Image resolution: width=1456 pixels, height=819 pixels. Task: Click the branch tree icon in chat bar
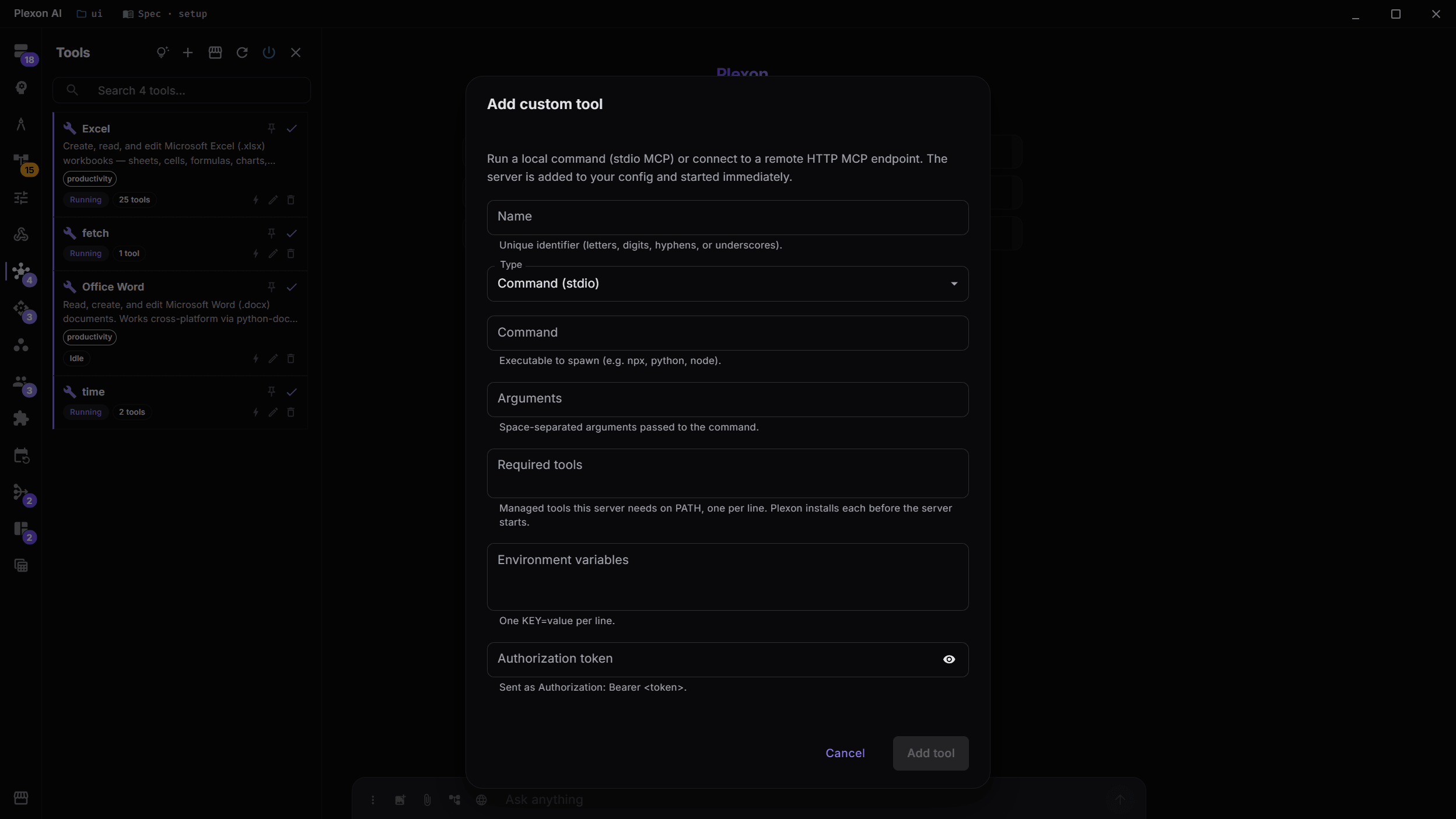point(454,800)
